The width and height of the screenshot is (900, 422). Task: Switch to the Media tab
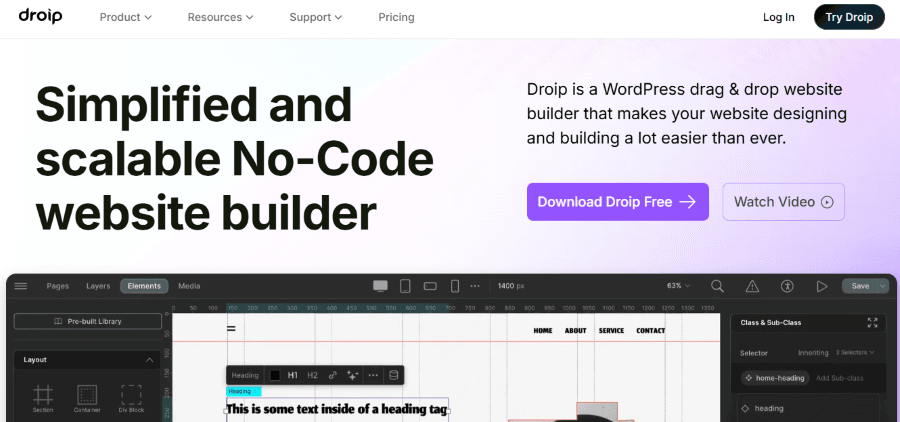point(189,286)
